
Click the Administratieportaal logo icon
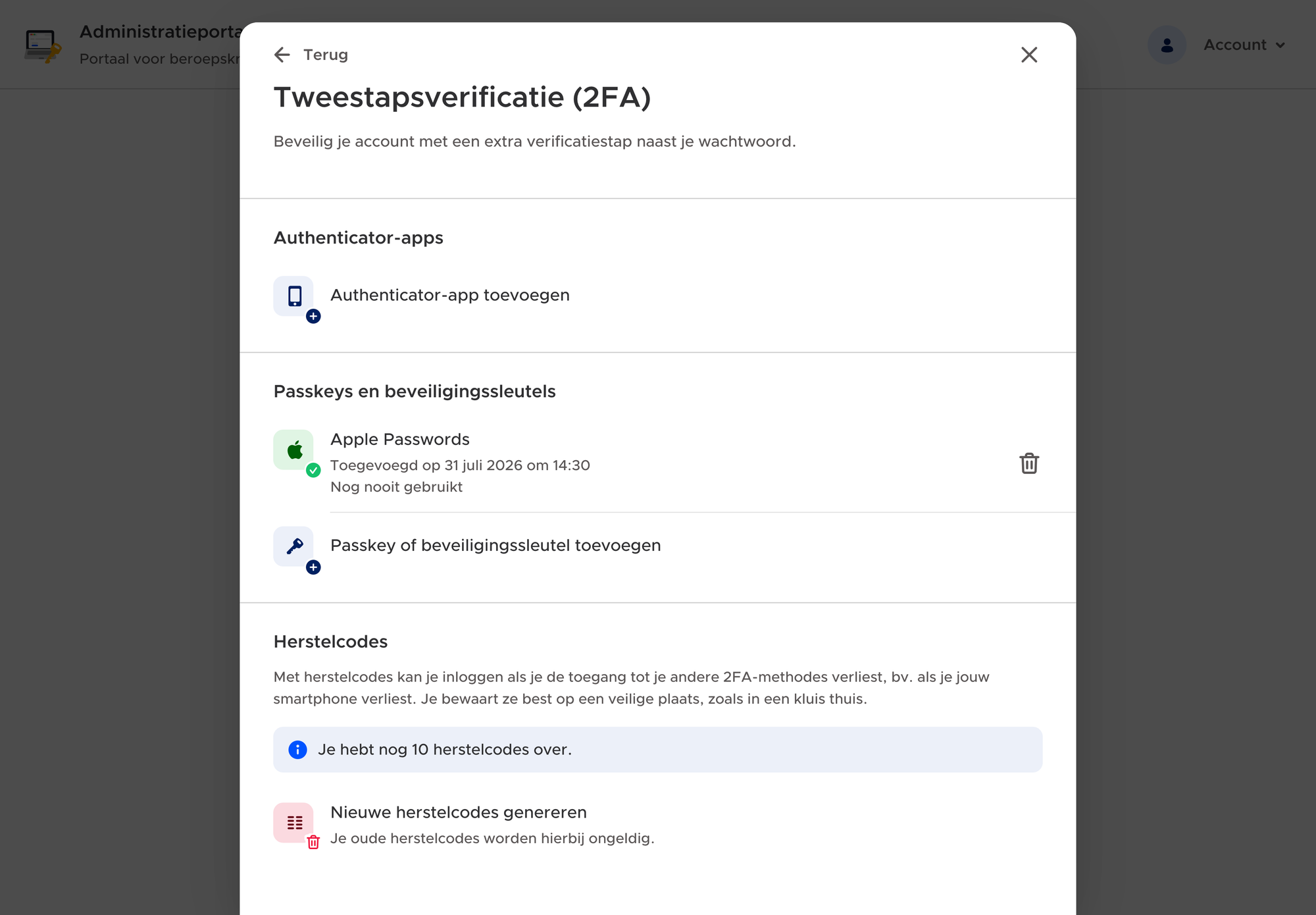click(x=43, y=46)
